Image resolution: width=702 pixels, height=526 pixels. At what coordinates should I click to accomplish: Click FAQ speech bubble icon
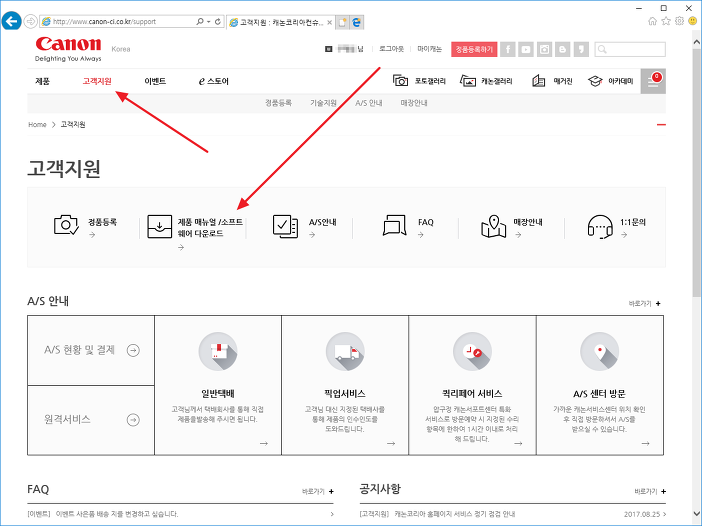394,225
